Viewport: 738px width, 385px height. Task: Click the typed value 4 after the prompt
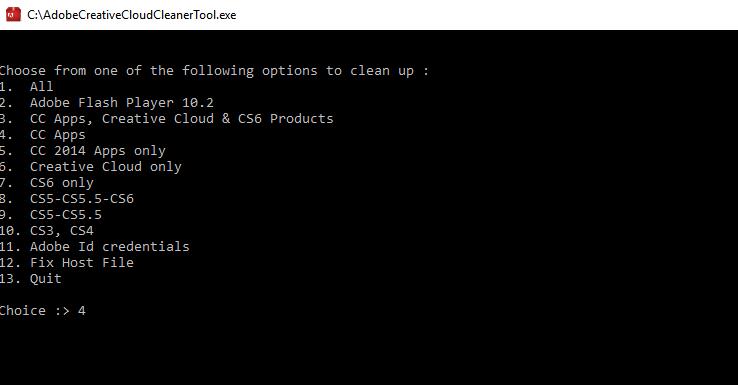pyautogui.click(x=82, y=311)
